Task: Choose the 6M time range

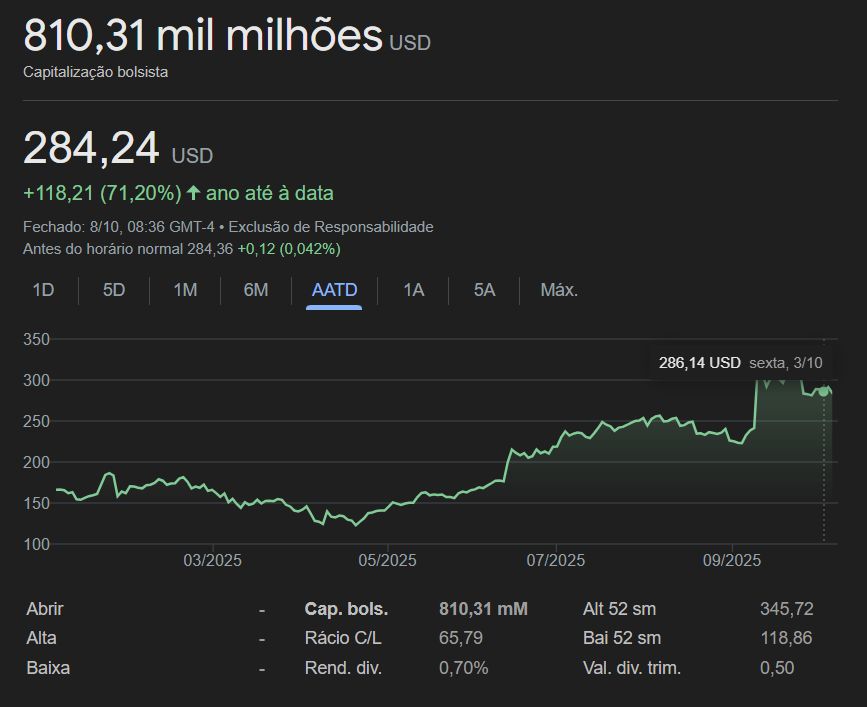Action: 256,290
